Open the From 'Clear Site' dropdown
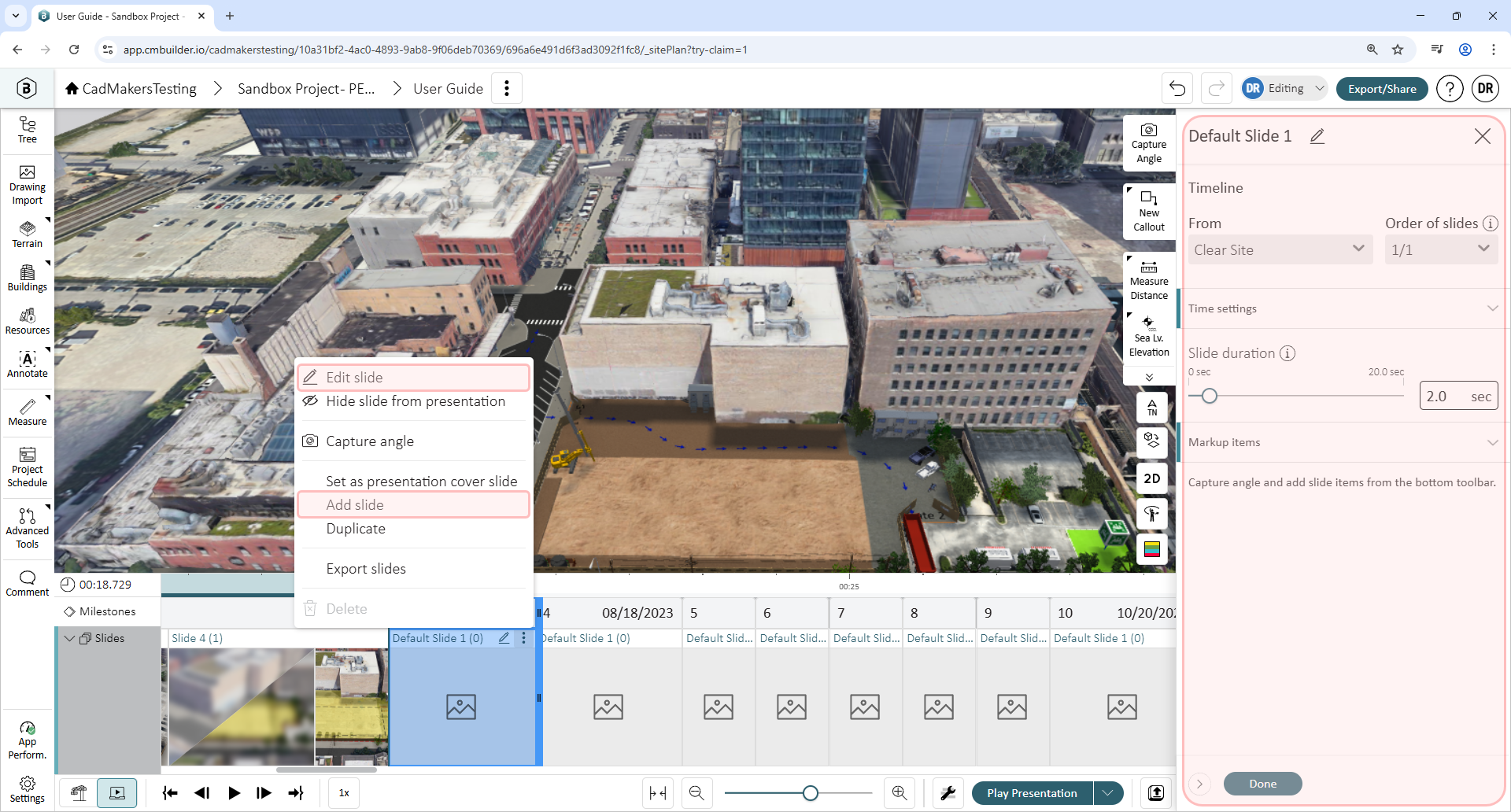1511x812 pixels. click(x=1280, y=249)
